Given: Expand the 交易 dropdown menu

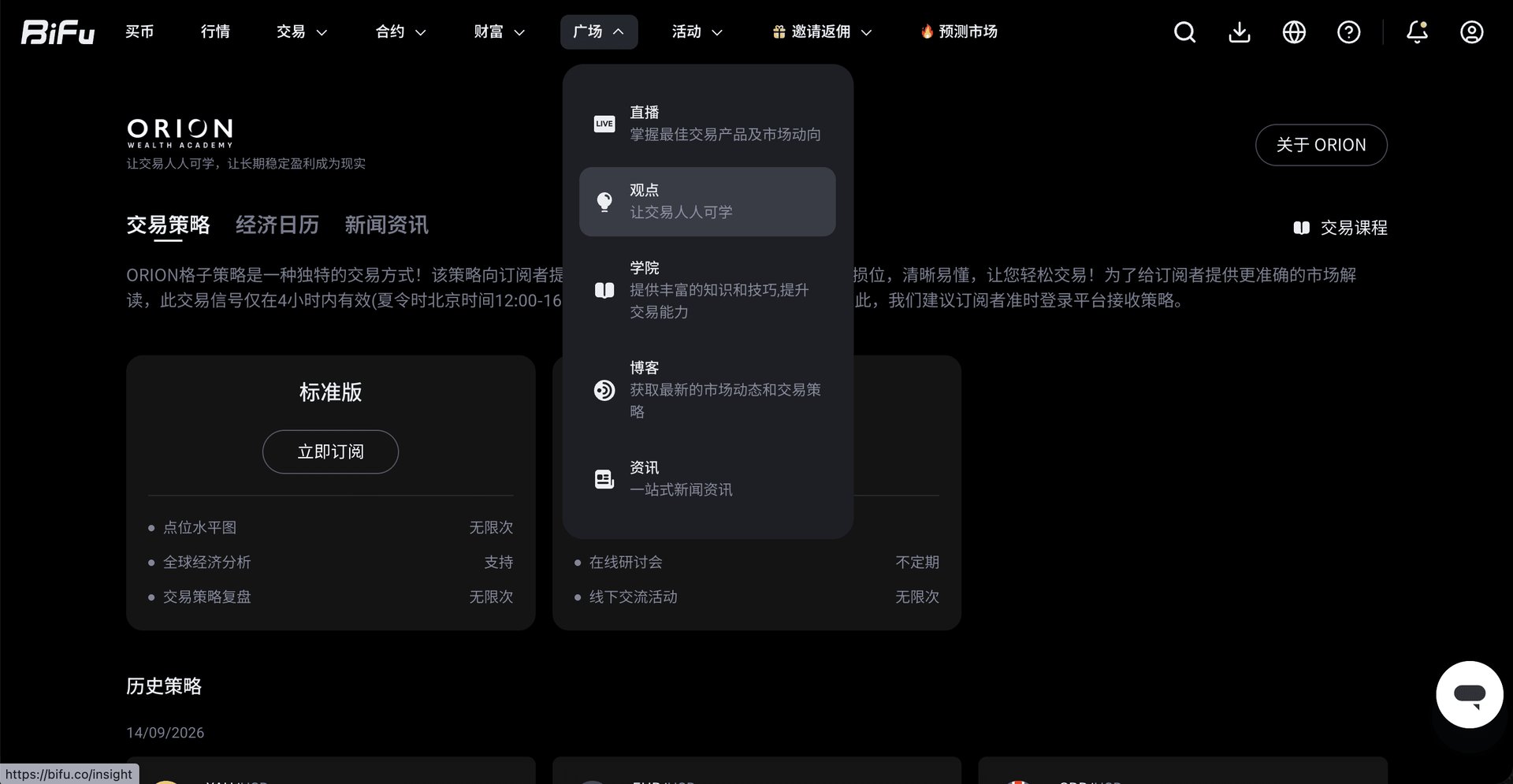Looking at the screenshot, I should click(302, 32).
